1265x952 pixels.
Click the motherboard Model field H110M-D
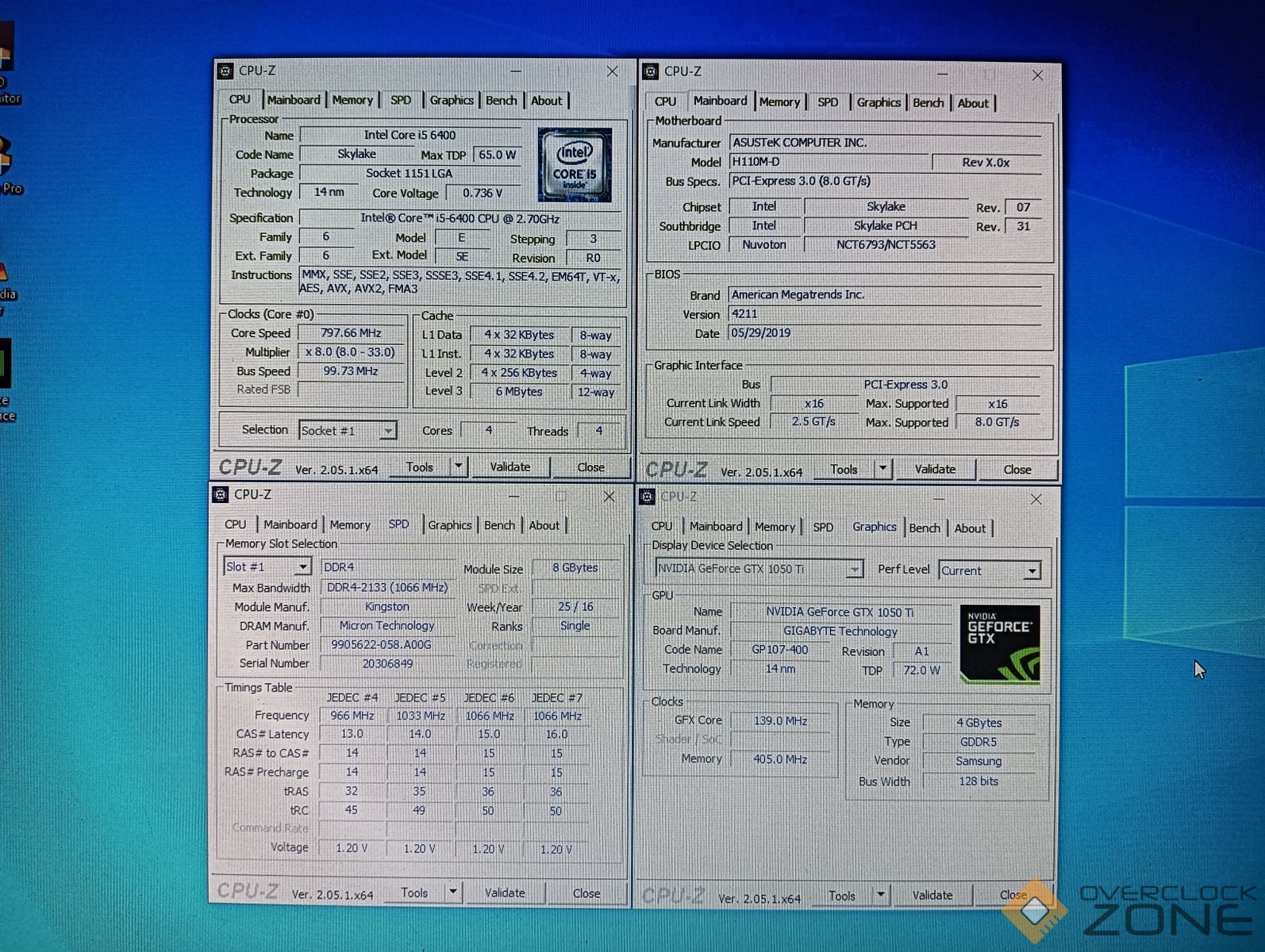(829, 162)
